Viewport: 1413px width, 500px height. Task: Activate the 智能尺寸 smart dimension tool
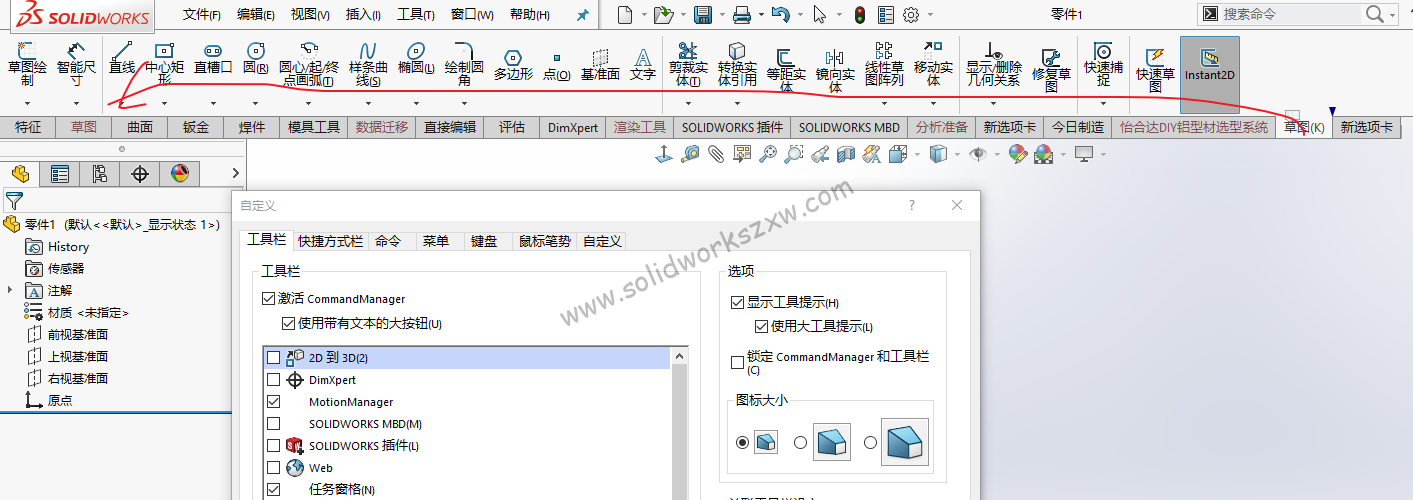[76, 64]
